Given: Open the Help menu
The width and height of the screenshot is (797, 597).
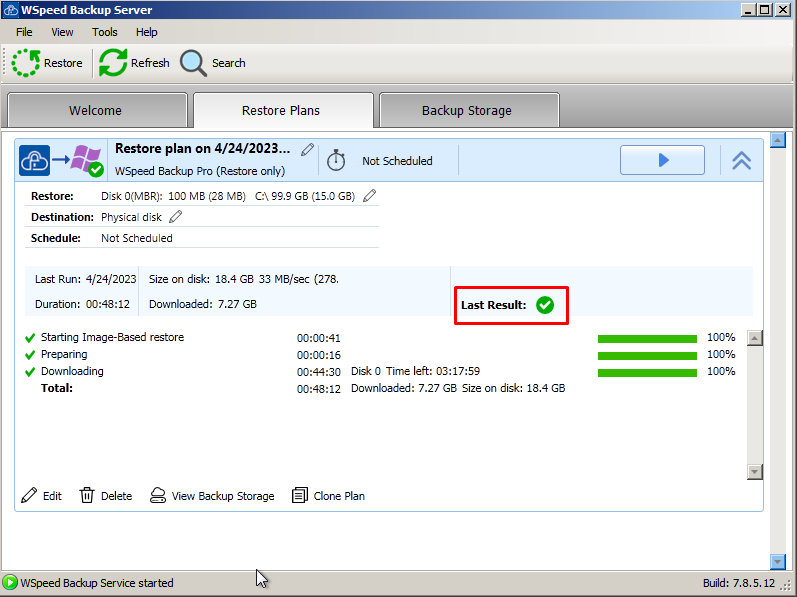Looking at the screenshot, I should 146,32.
